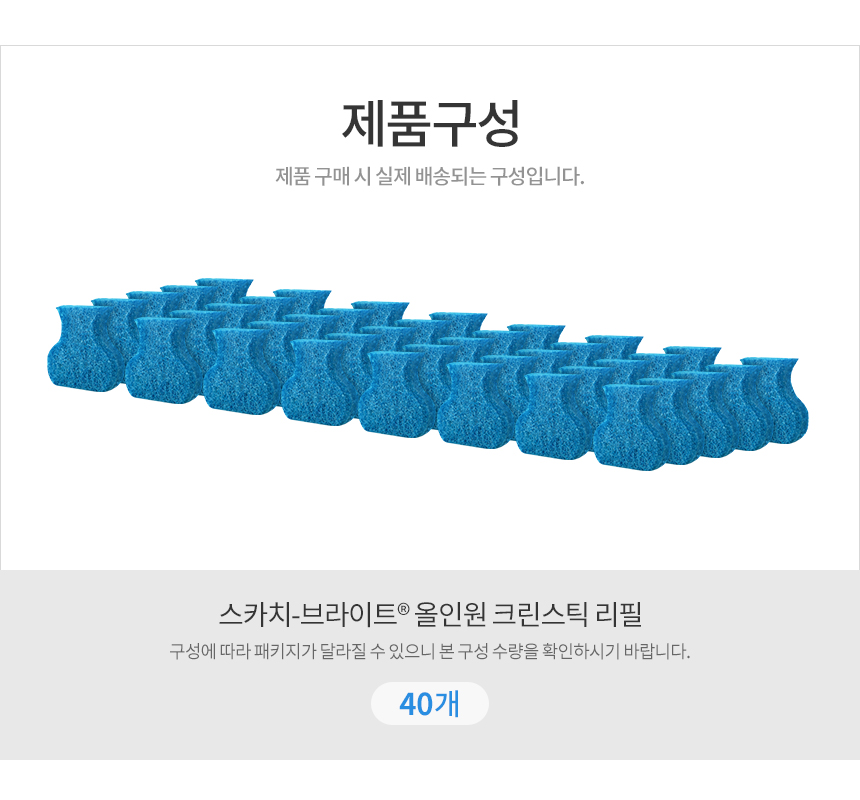This screenshot has width=860, height=800.
Task: Select the sixth front-row sponge from left
Action: (x=474, y=405)
